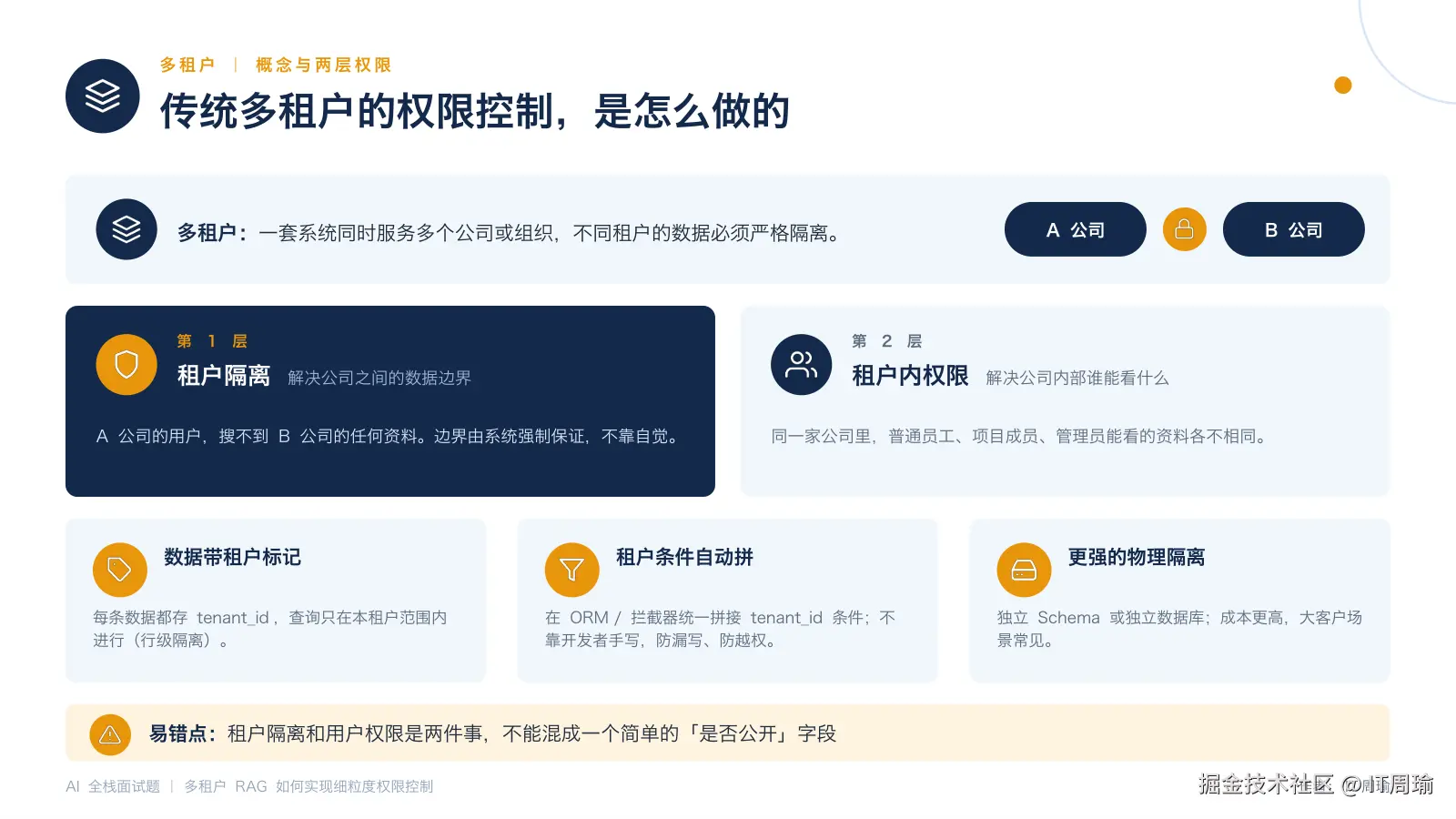Click the sentence starting 同一家公司里
Image resolution: width=1456 pixels, height=819 pixels.
pyautogui.click(x=1020, y=436)
